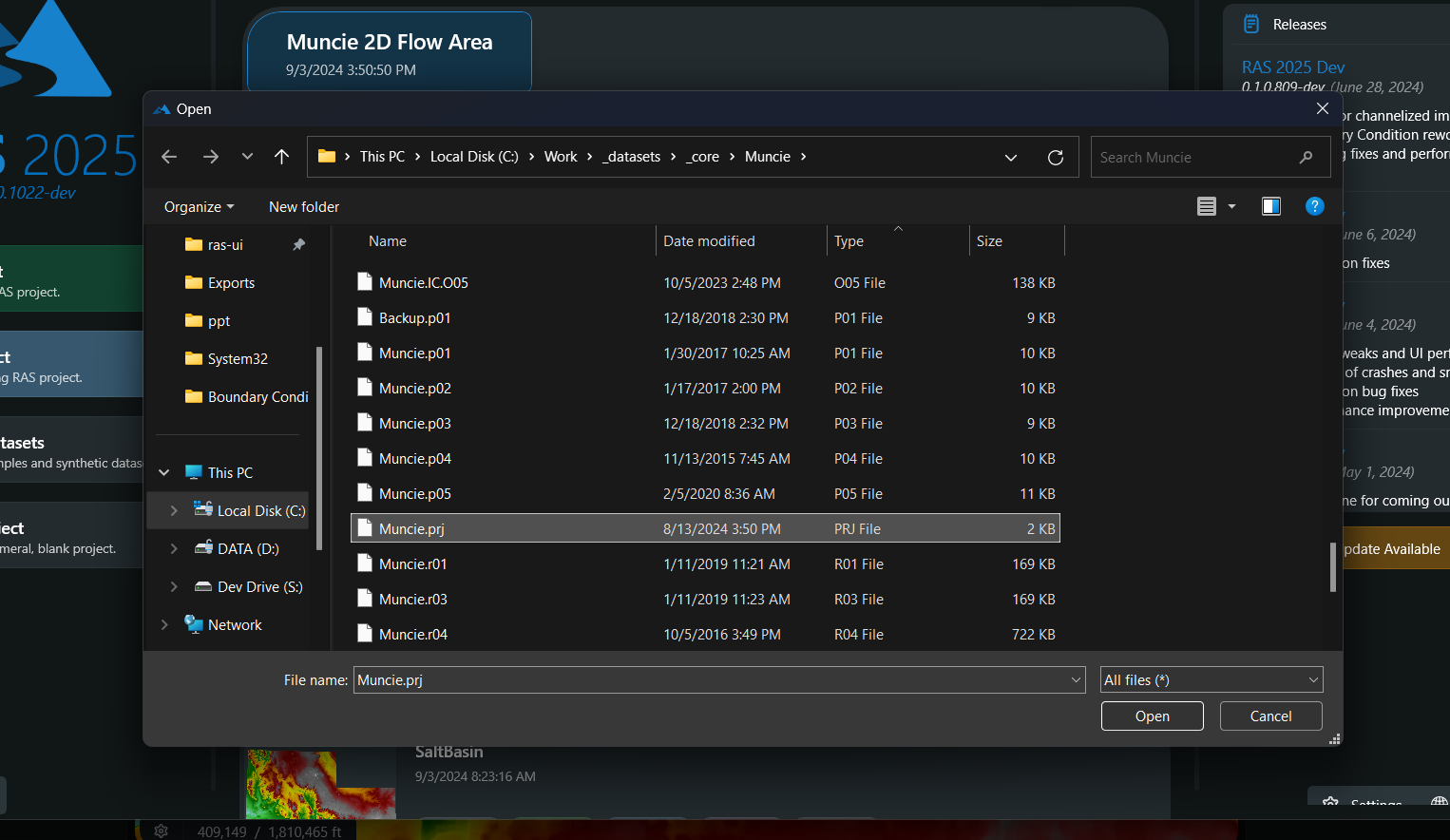Sort files by Date modified column

click(709, 241)
